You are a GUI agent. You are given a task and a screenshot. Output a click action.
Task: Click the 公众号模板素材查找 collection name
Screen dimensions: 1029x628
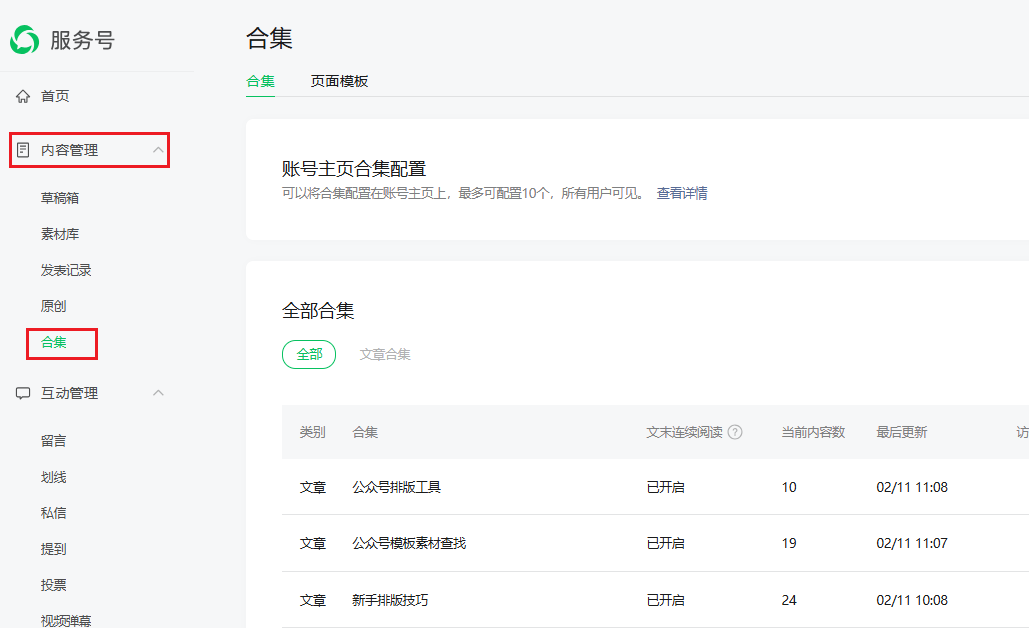coord(409,544)
